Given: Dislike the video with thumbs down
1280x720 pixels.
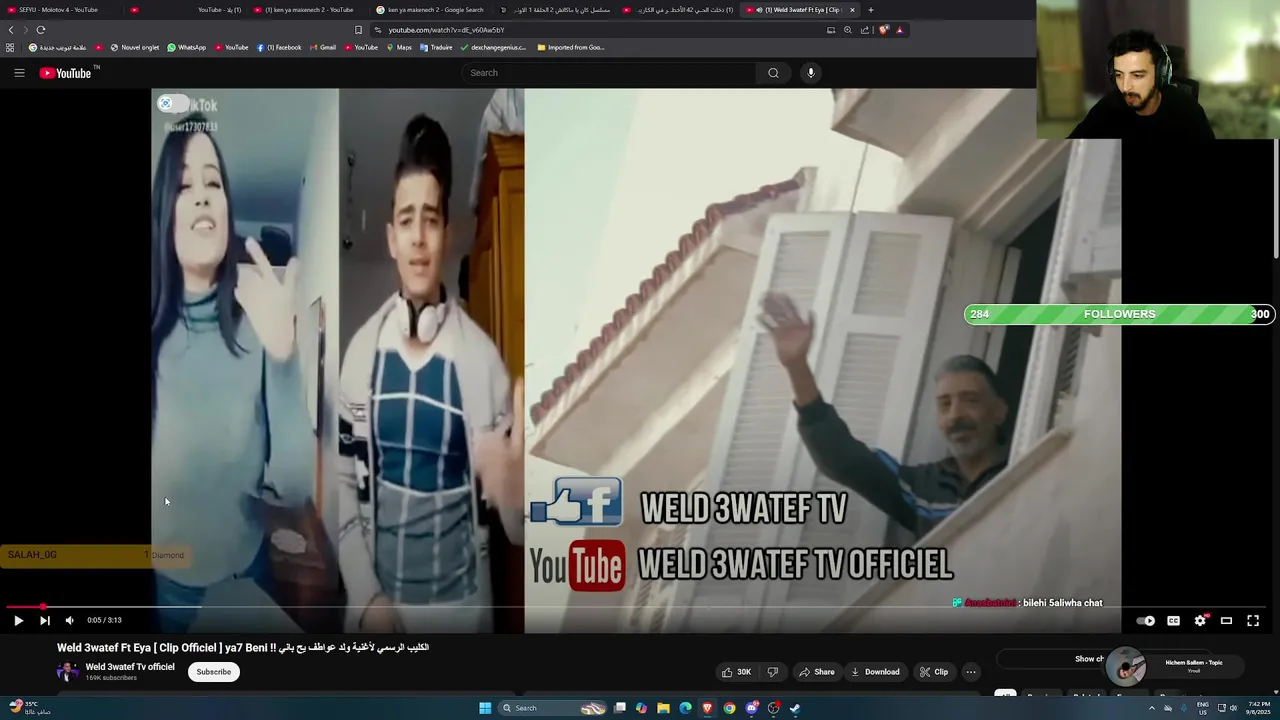Looking at the screenshot, I should 772,672.
